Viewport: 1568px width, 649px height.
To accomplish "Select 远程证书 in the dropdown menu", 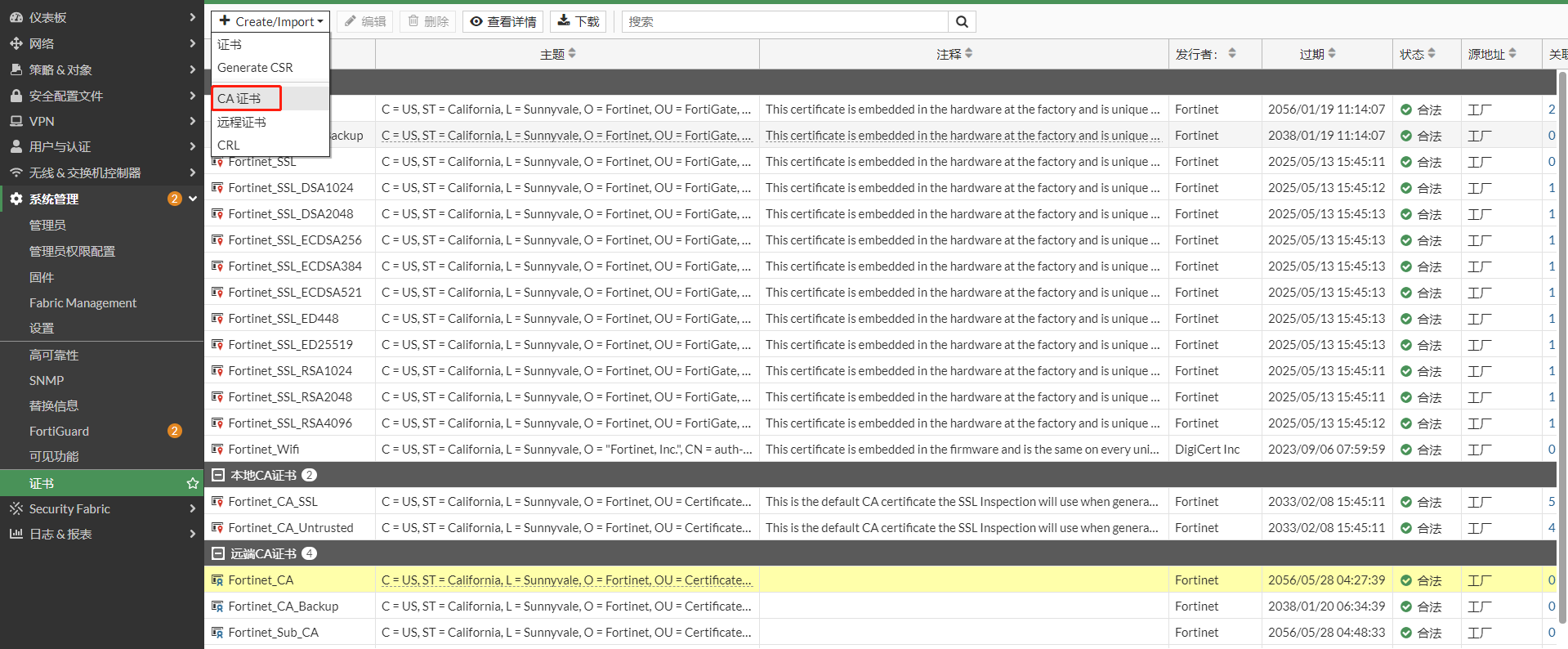I will [x=242, y=122].
